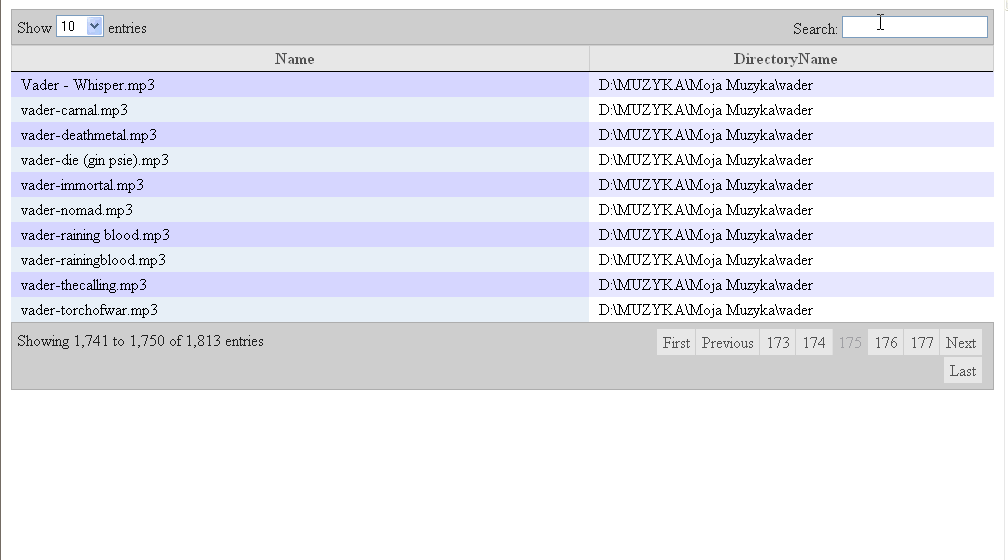
Task: Click directory cell of vader-torchofwar.mp3 row
Action: pyautogui.click(x=791, y=310)
